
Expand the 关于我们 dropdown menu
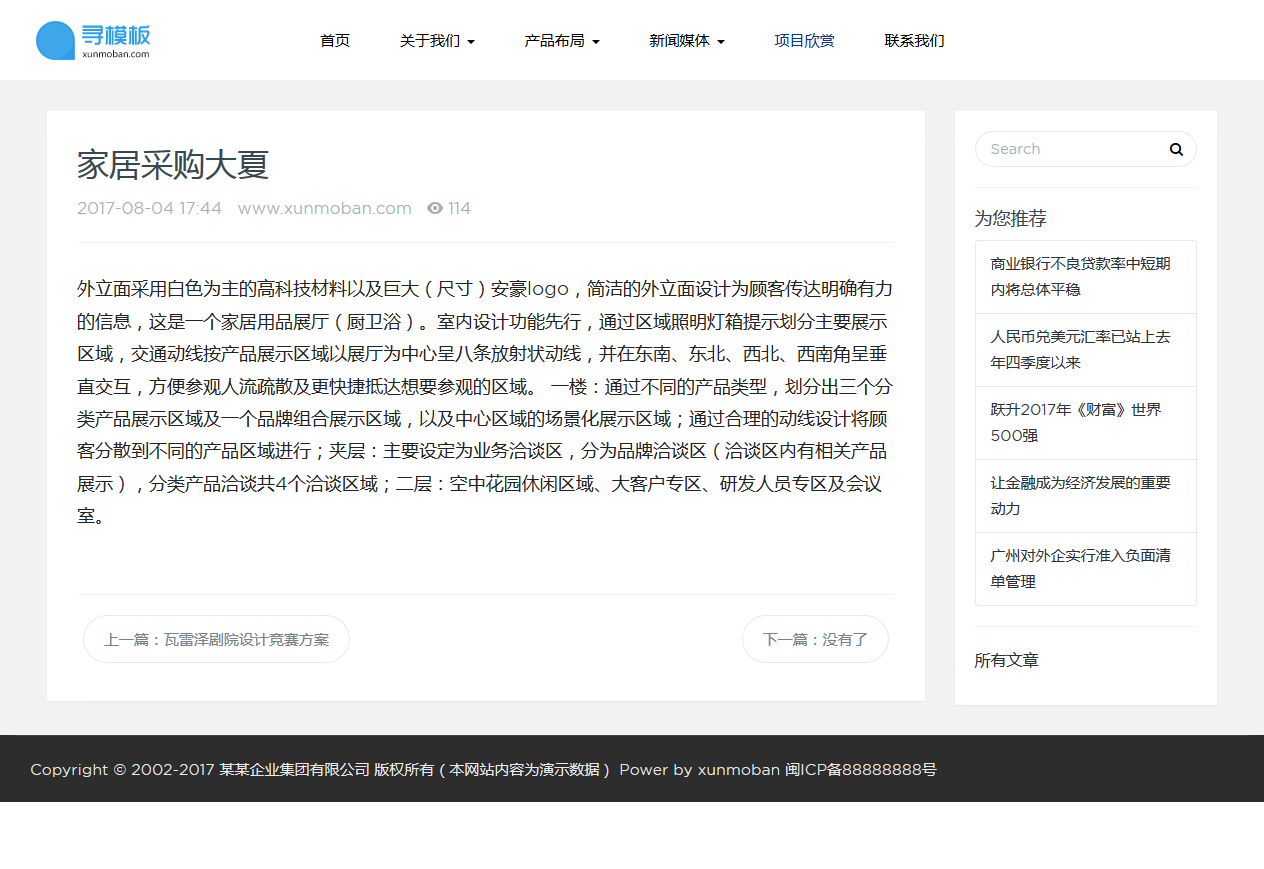coord(437,41)
